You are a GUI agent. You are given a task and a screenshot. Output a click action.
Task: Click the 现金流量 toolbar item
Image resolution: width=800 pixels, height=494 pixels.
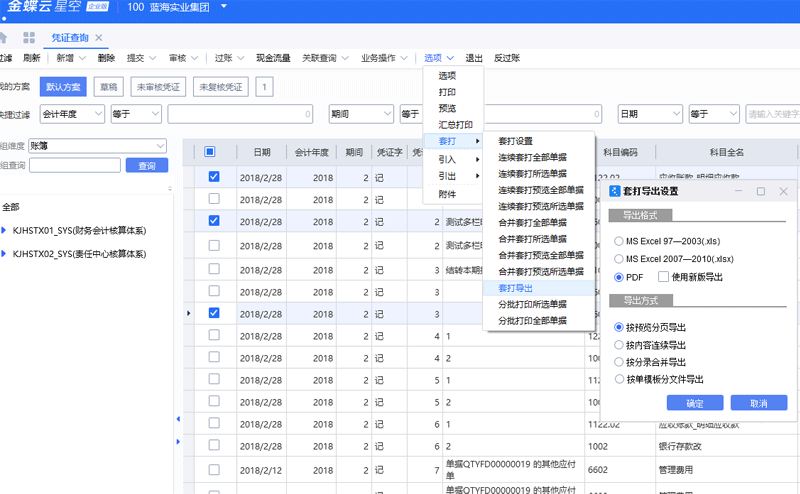click(273, 58)
